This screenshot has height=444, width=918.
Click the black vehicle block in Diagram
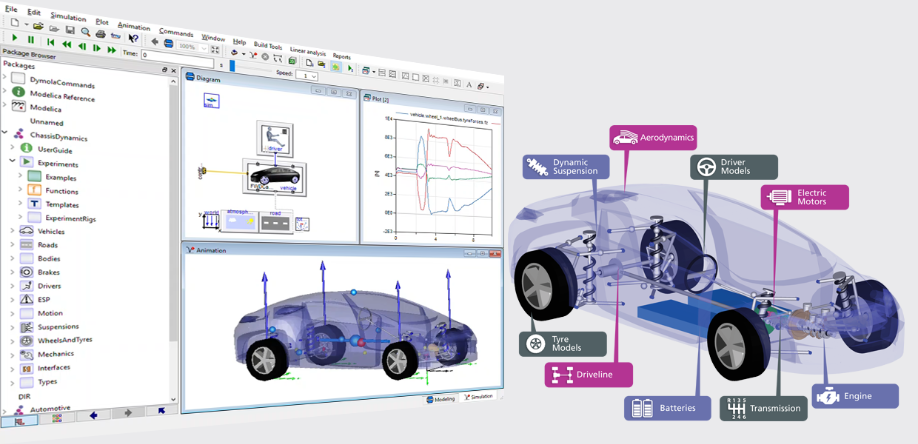(x=273, y=176)
